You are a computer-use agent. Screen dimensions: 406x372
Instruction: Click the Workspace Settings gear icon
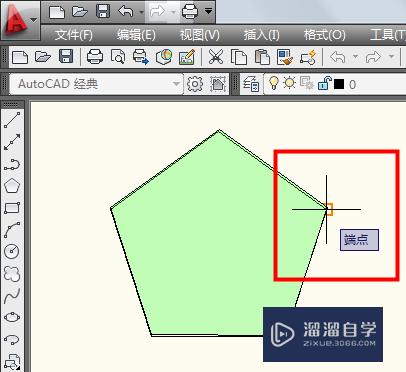click(195, 84)
